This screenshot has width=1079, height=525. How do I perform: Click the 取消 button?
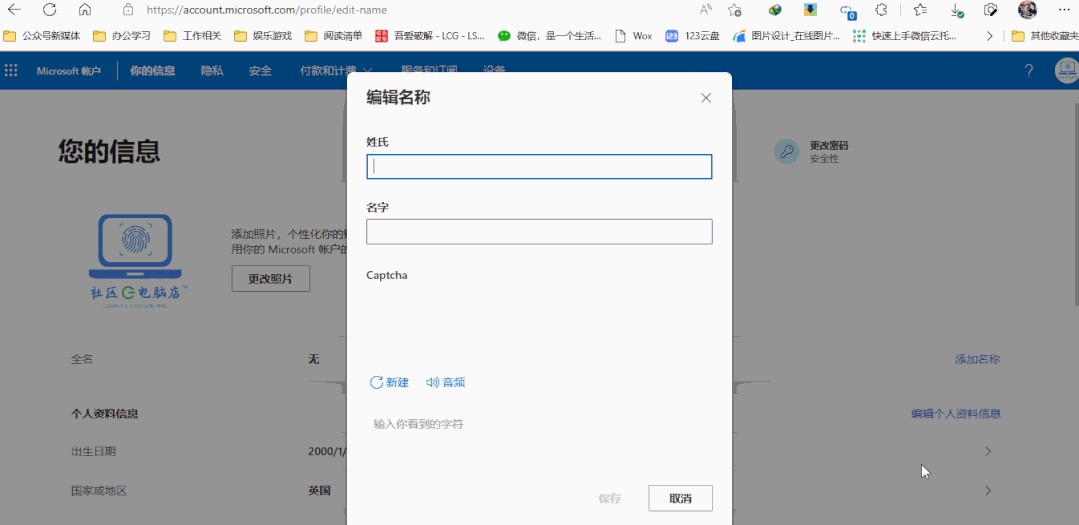(x=680, y=498)
